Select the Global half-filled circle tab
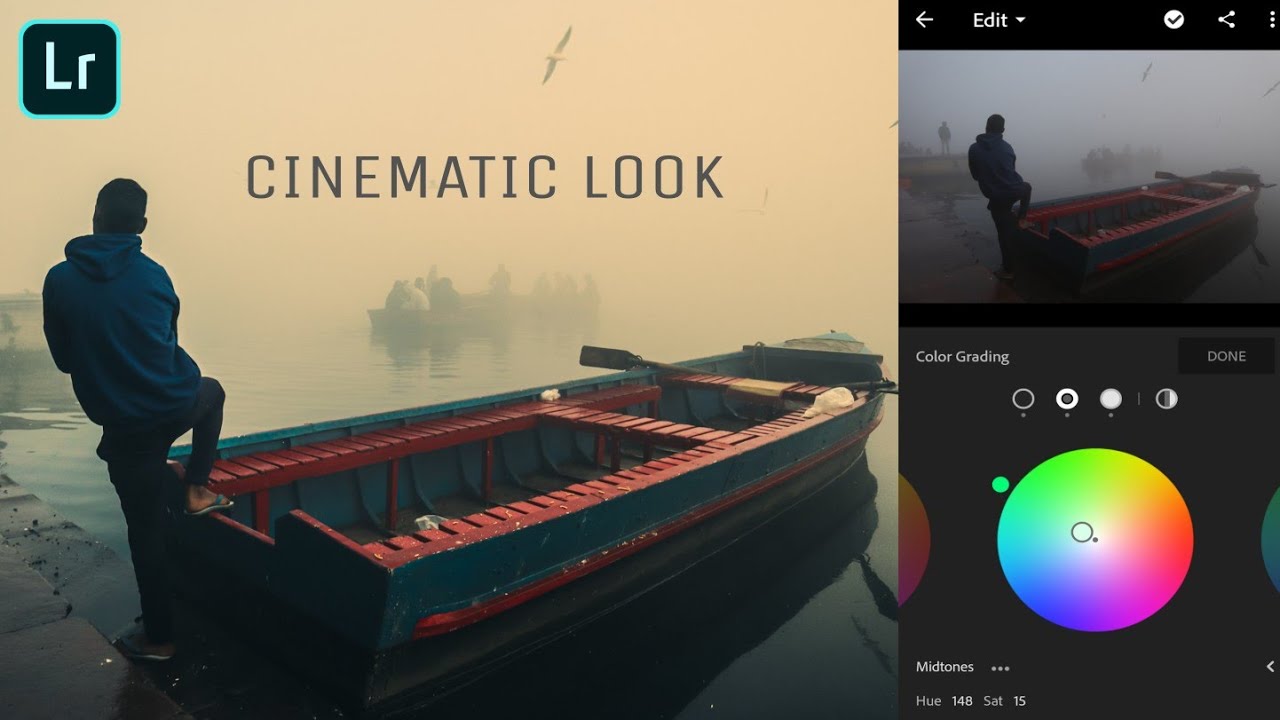The width and height of the screenshot is (1280, 720). pos(1166,399)
